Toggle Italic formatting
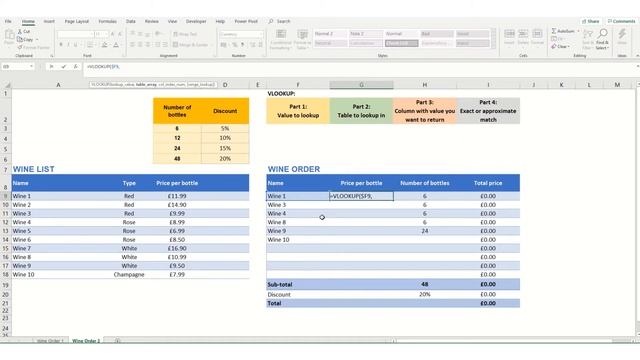Viewport: 640px width, 360px height. tap(68, 45)
